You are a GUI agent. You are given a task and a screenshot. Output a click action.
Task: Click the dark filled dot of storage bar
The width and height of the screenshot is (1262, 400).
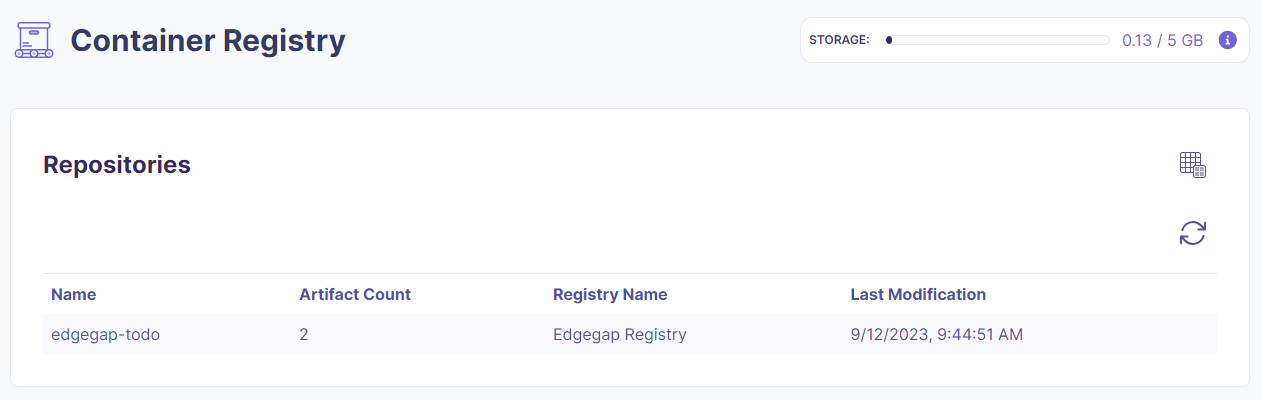pos(889,40)
